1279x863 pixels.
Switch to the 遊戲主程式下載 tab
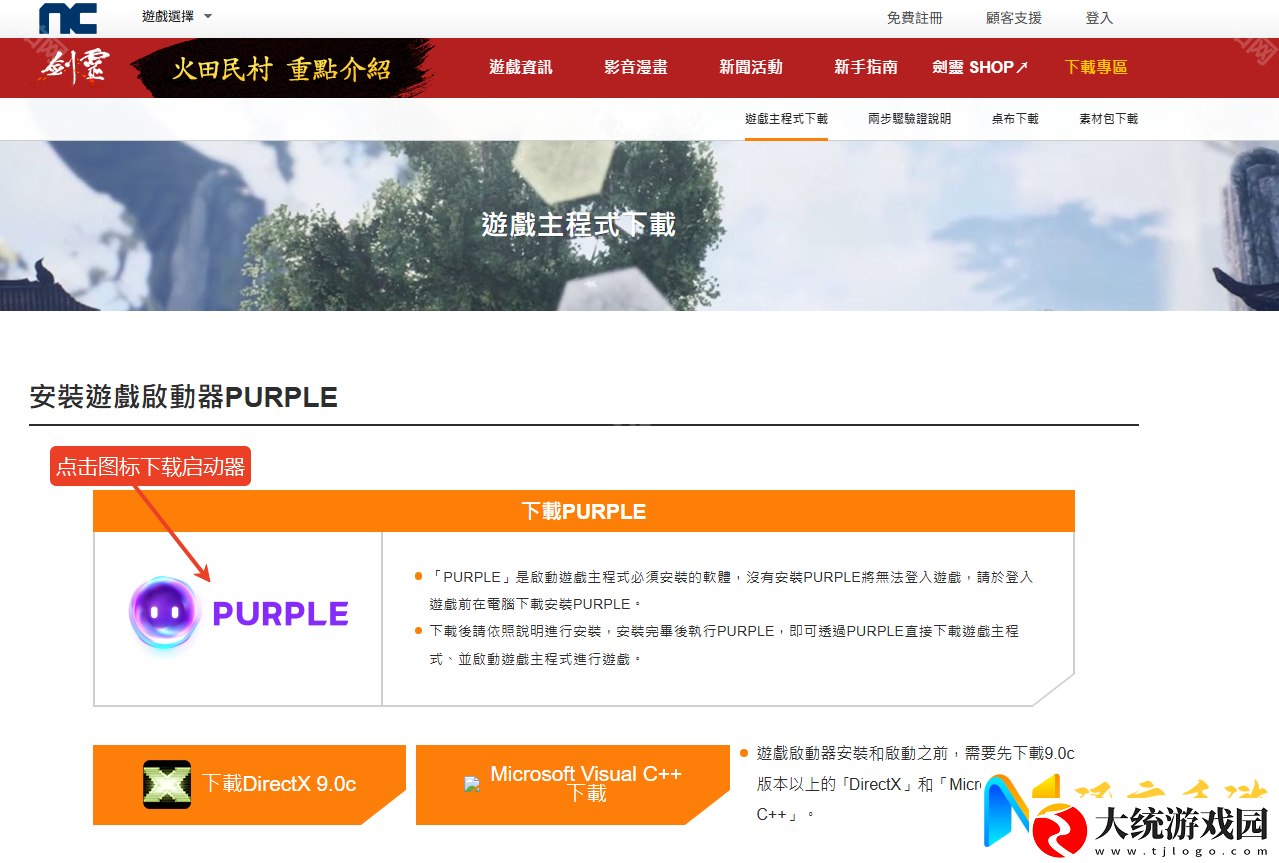[x=786, y=119]
